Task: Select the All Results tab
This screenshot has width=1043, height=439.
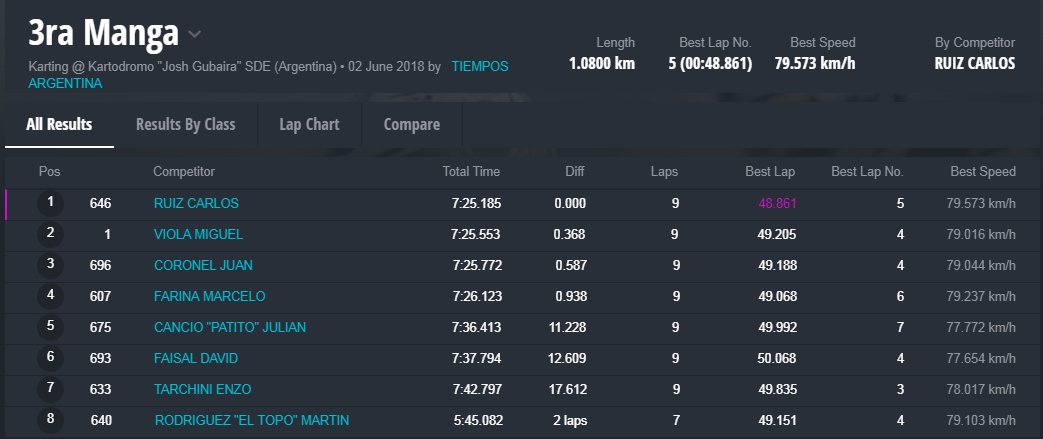Action: pyautogui.click(x=59, y=125)
